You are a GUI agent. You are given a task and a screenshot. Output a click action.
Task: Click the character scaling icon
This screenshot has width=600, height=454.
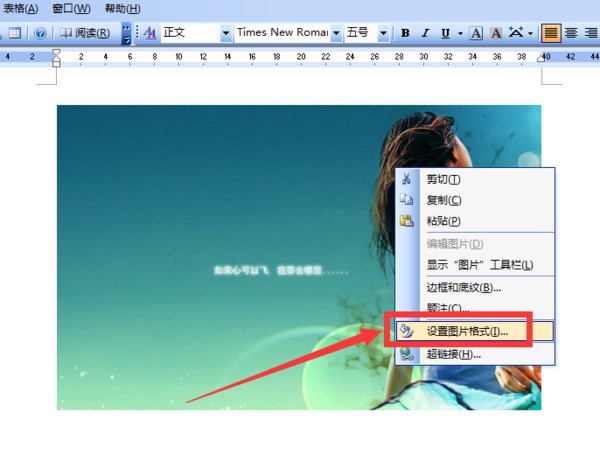pos(516,33)
